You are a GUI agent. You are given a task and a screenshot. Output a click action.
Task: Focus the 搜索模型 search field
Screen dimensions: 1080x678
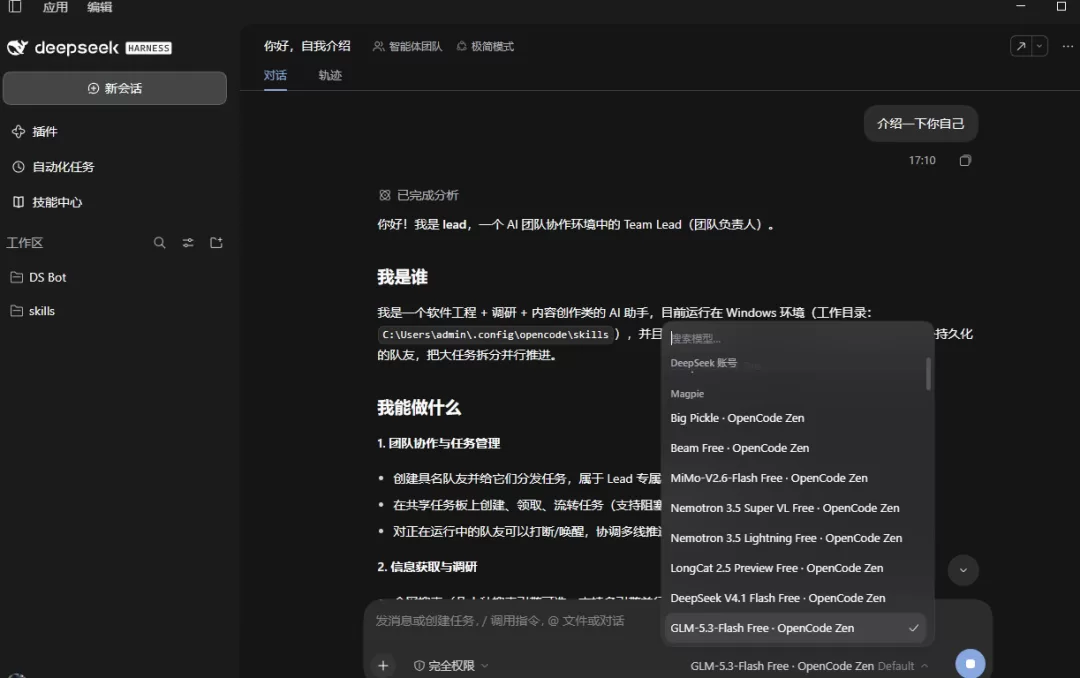tap(797, 338)
